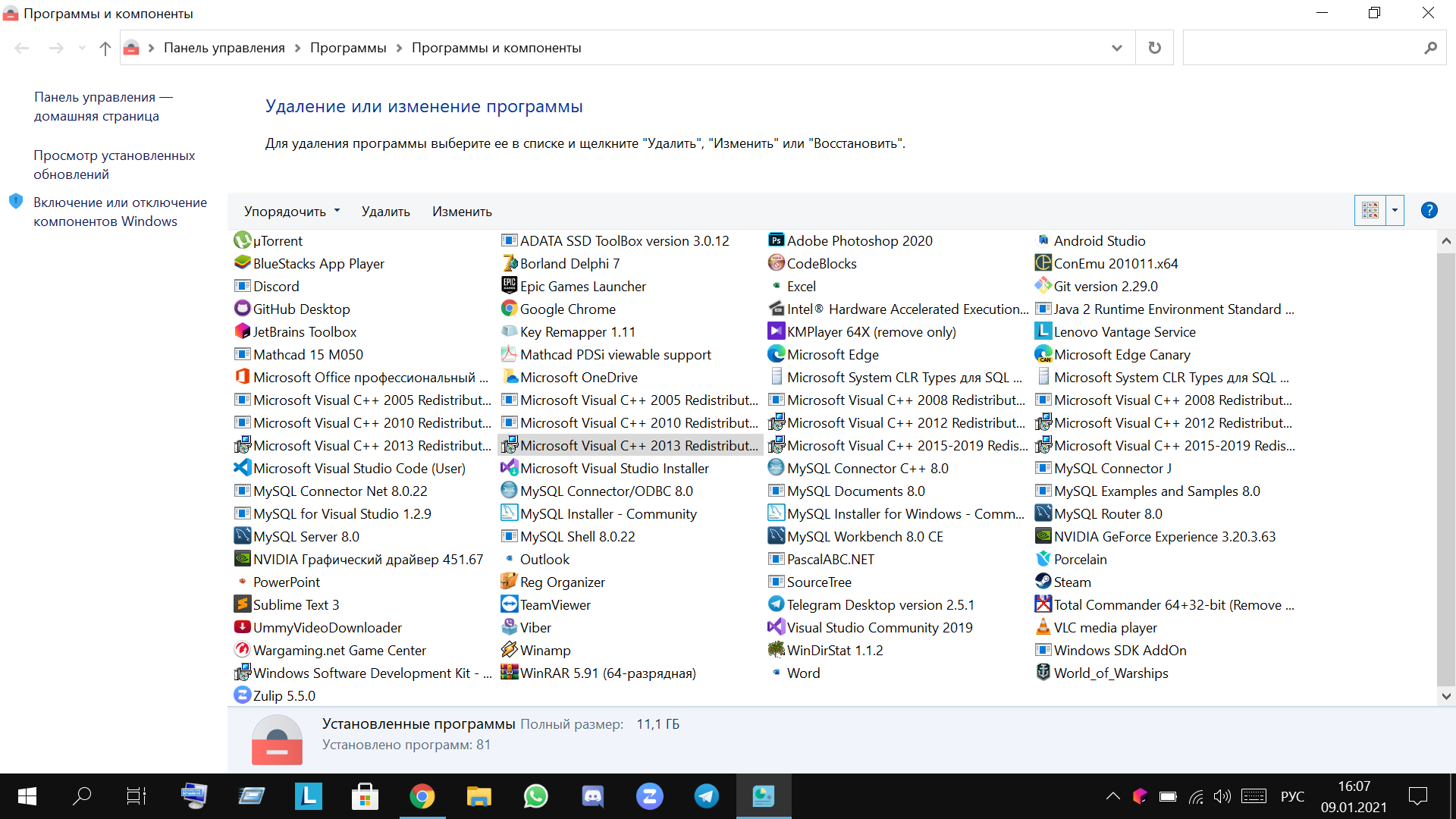Expand the Упорядочить dropdown menu

coord(291,211)
